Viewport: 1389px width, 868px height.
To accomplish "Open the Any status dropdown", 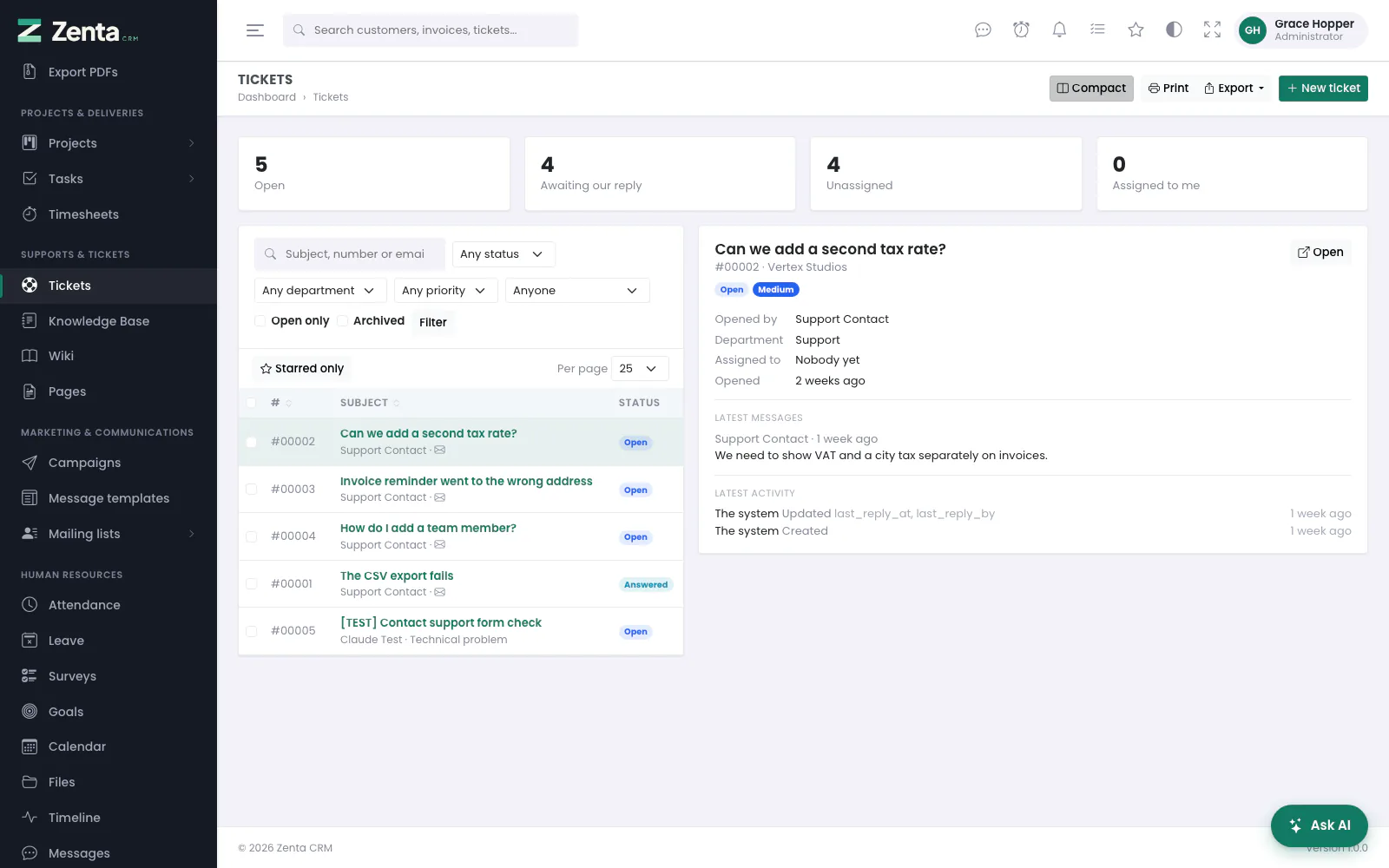I will point(504,254).
